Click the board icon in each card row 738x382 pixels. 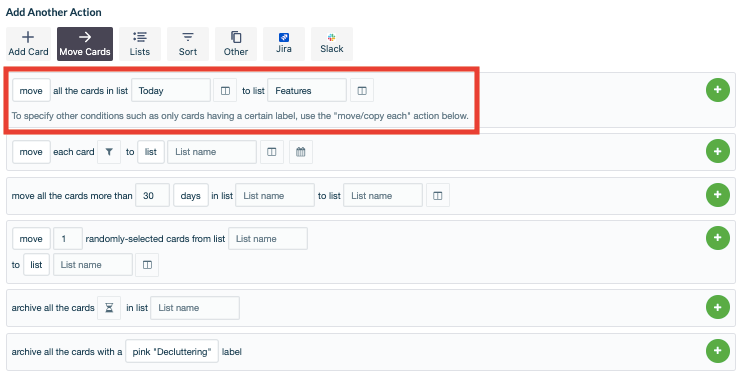pyautogui.click(x=272, y=152)
